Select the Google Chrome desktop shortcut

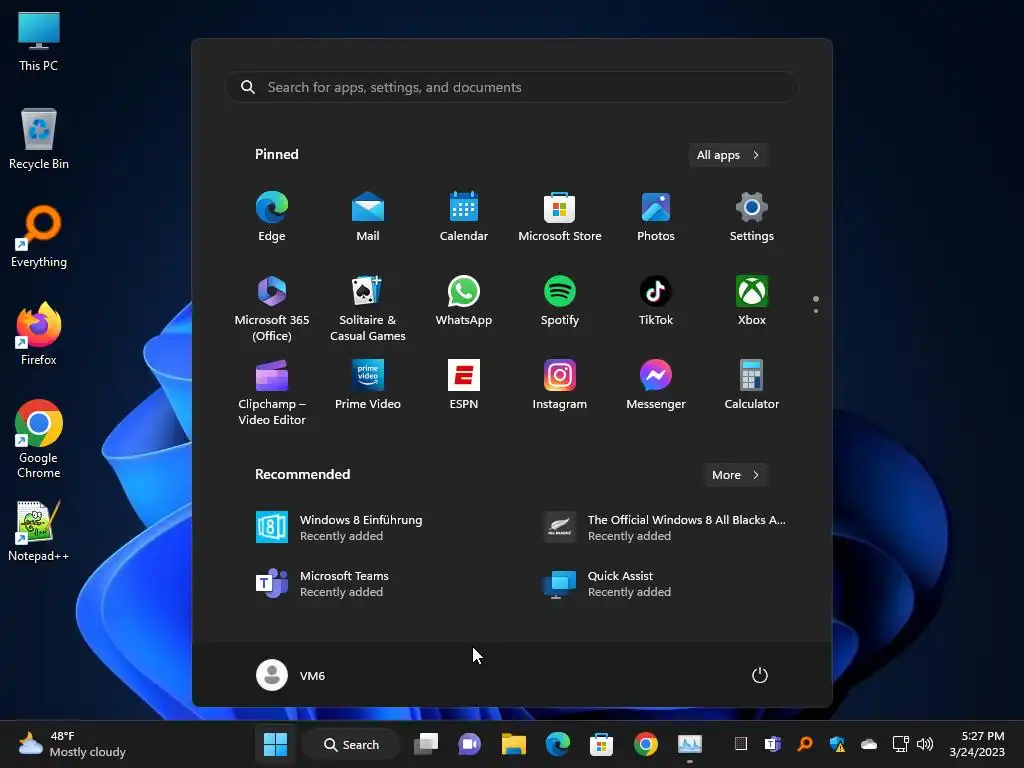[39, 439]
